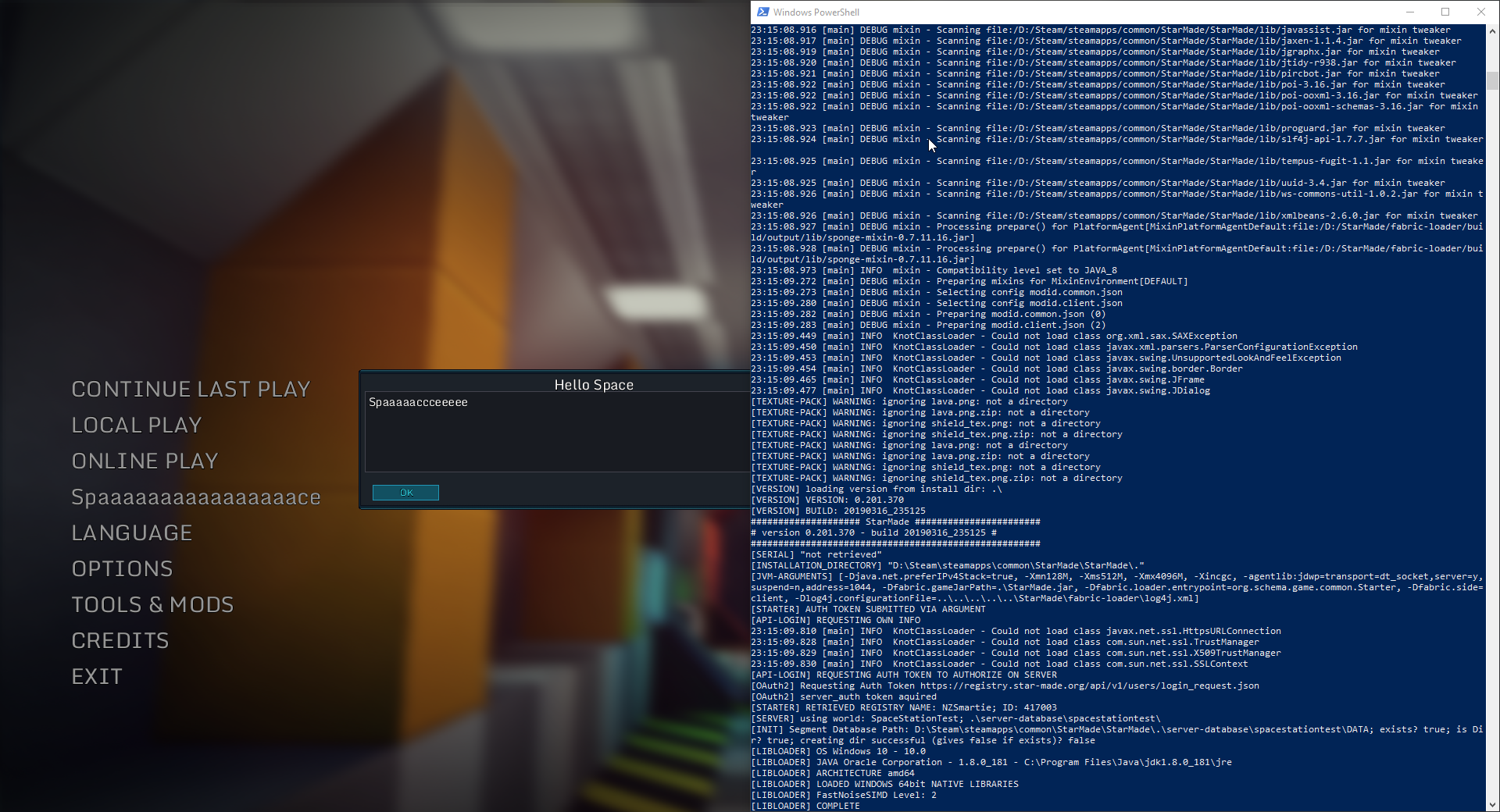Screen dimensions: 1500x812
Task: Click the PowerShell icon in the title bar
Action: (x=762, y=12)
